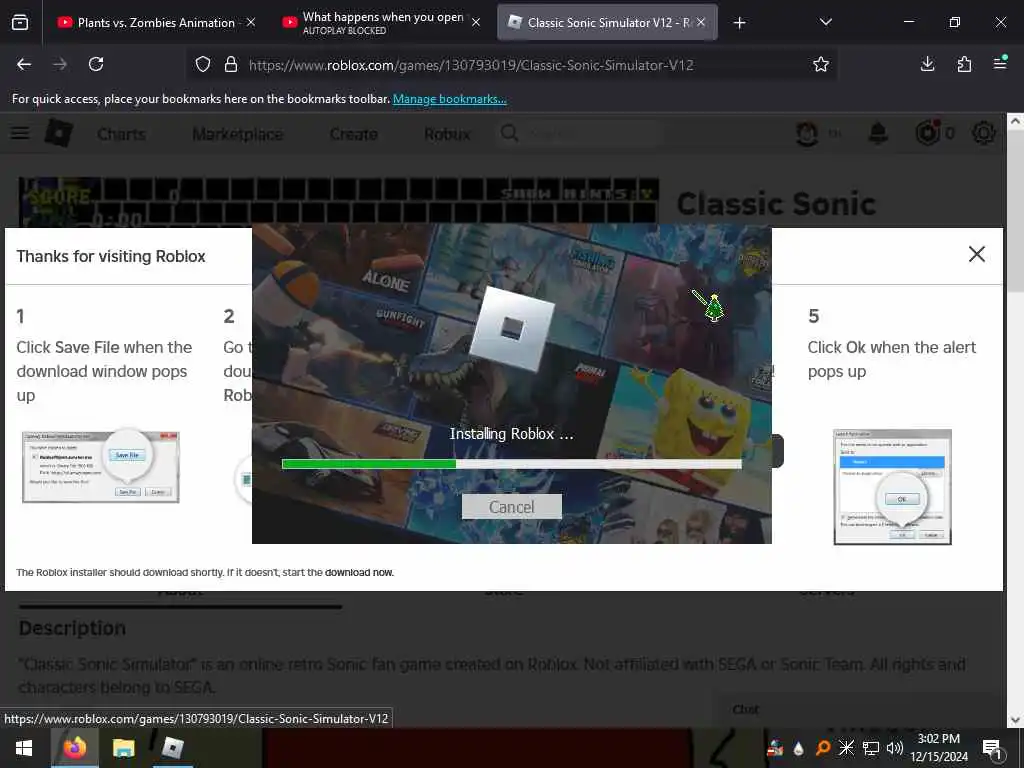Close the Classic Sonic Simulator tab
This screenshot has height=768, width=1024.
tap(701, 22)
